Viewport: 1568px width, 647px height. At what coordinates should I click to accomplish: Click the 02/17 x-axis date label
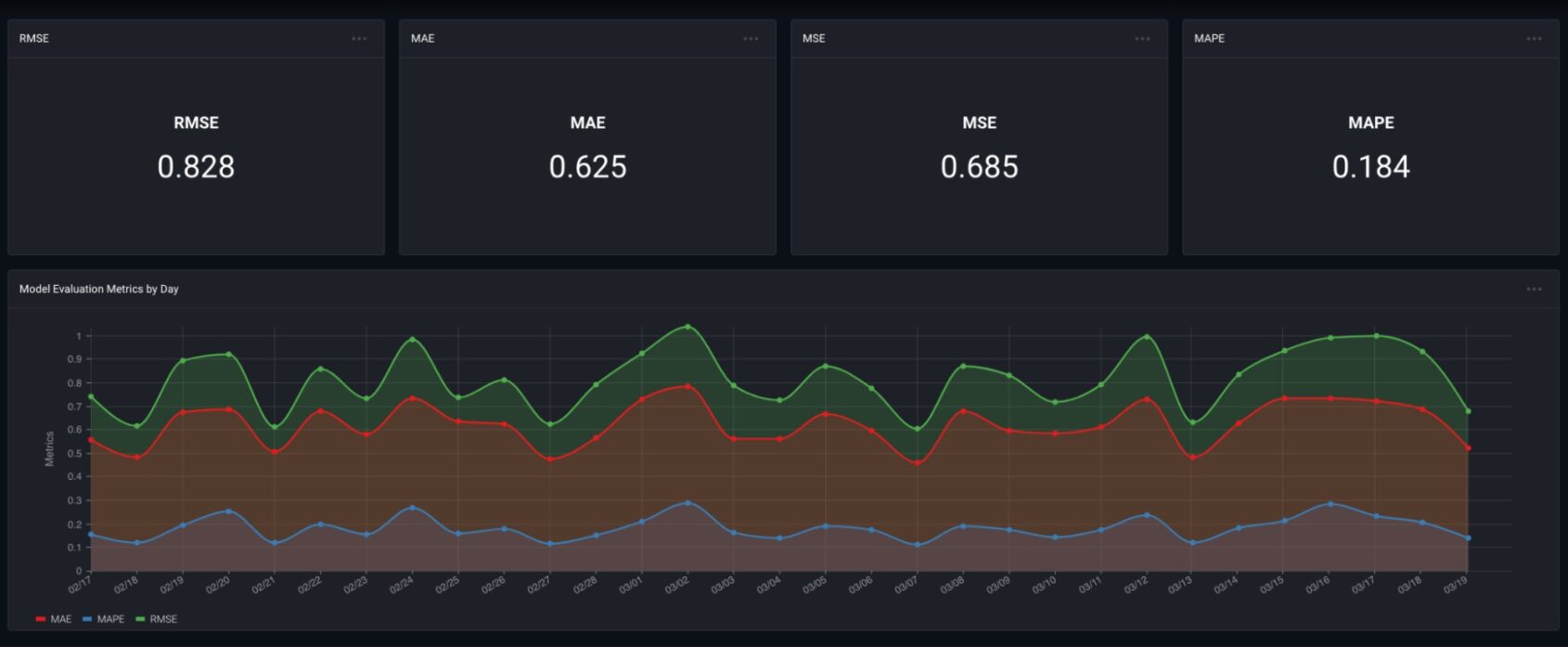[80, 585]
